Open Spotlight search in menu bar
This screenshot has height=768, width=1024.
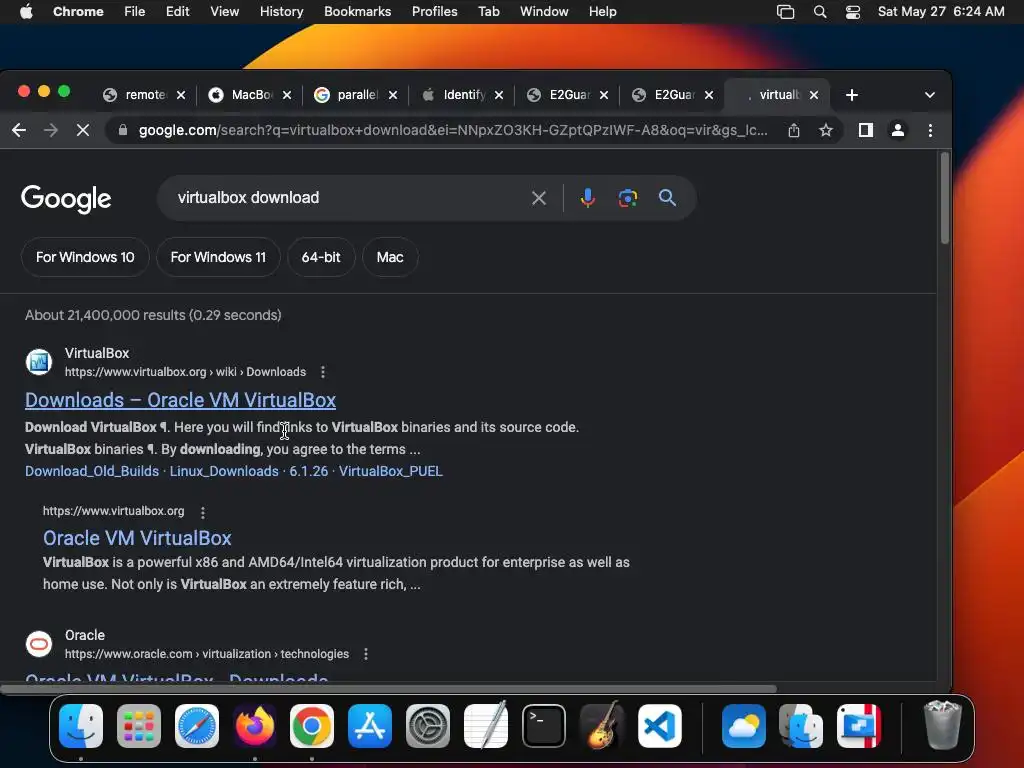pyautogui.click(x=820, y=12)
